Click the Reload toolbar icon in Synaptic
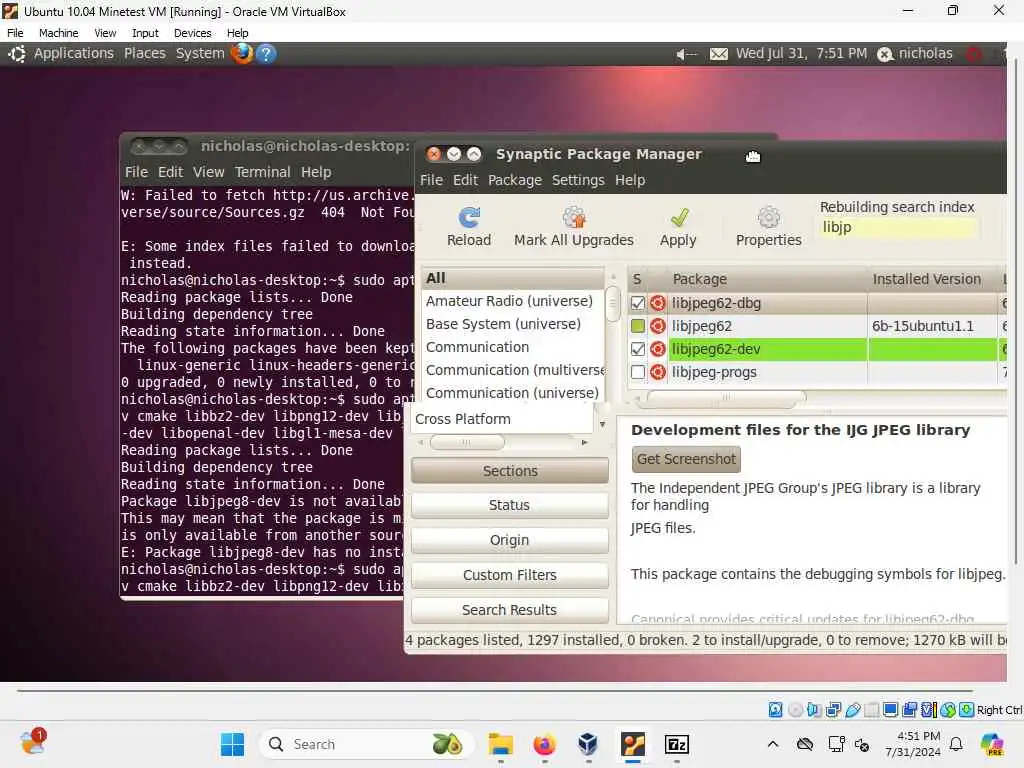 (x=469, y=217)
